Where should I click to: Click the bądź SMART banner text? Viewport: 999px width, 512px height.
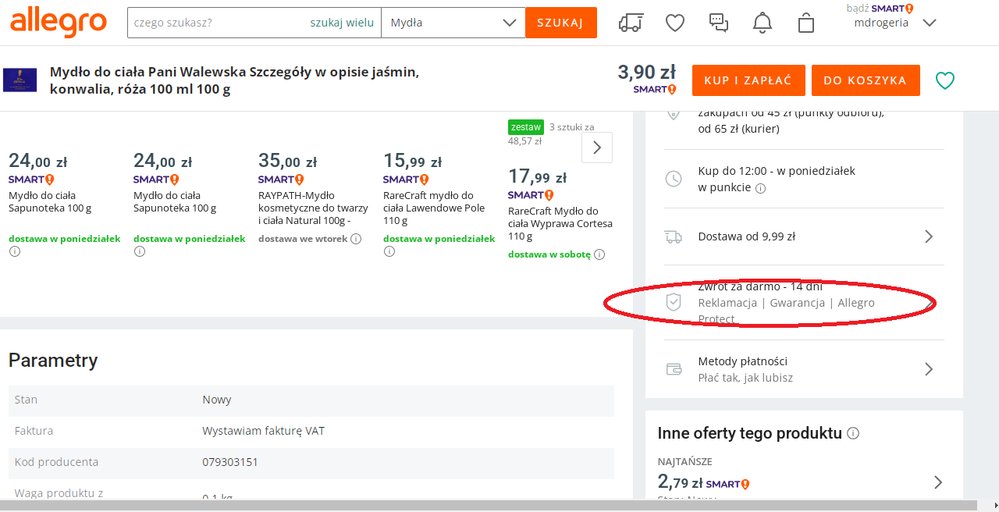coord(880,8)
